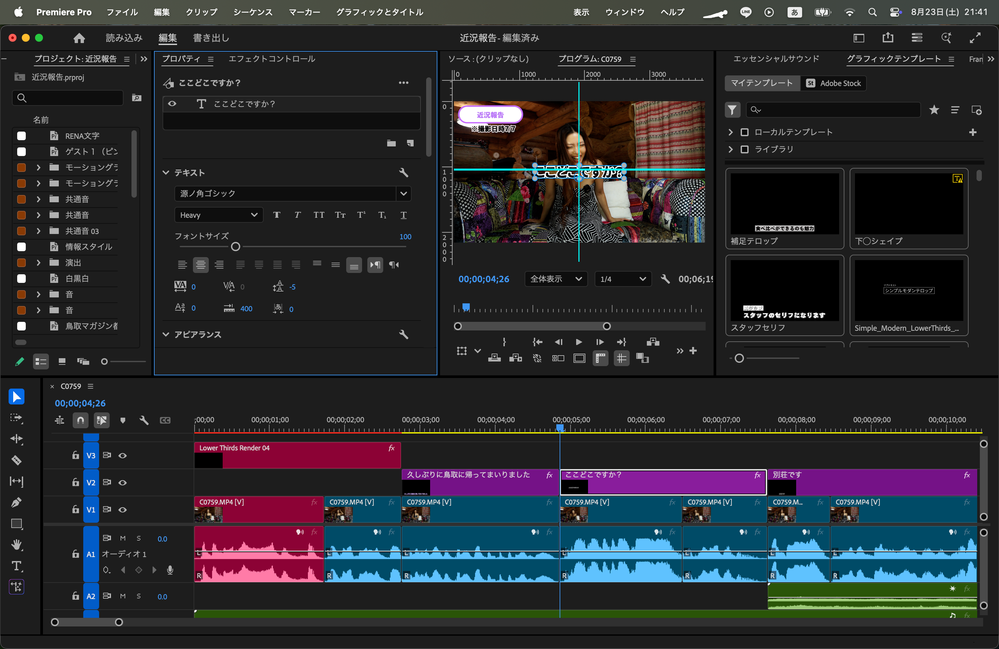Open timeline wrench display settings

coord(144,421)
